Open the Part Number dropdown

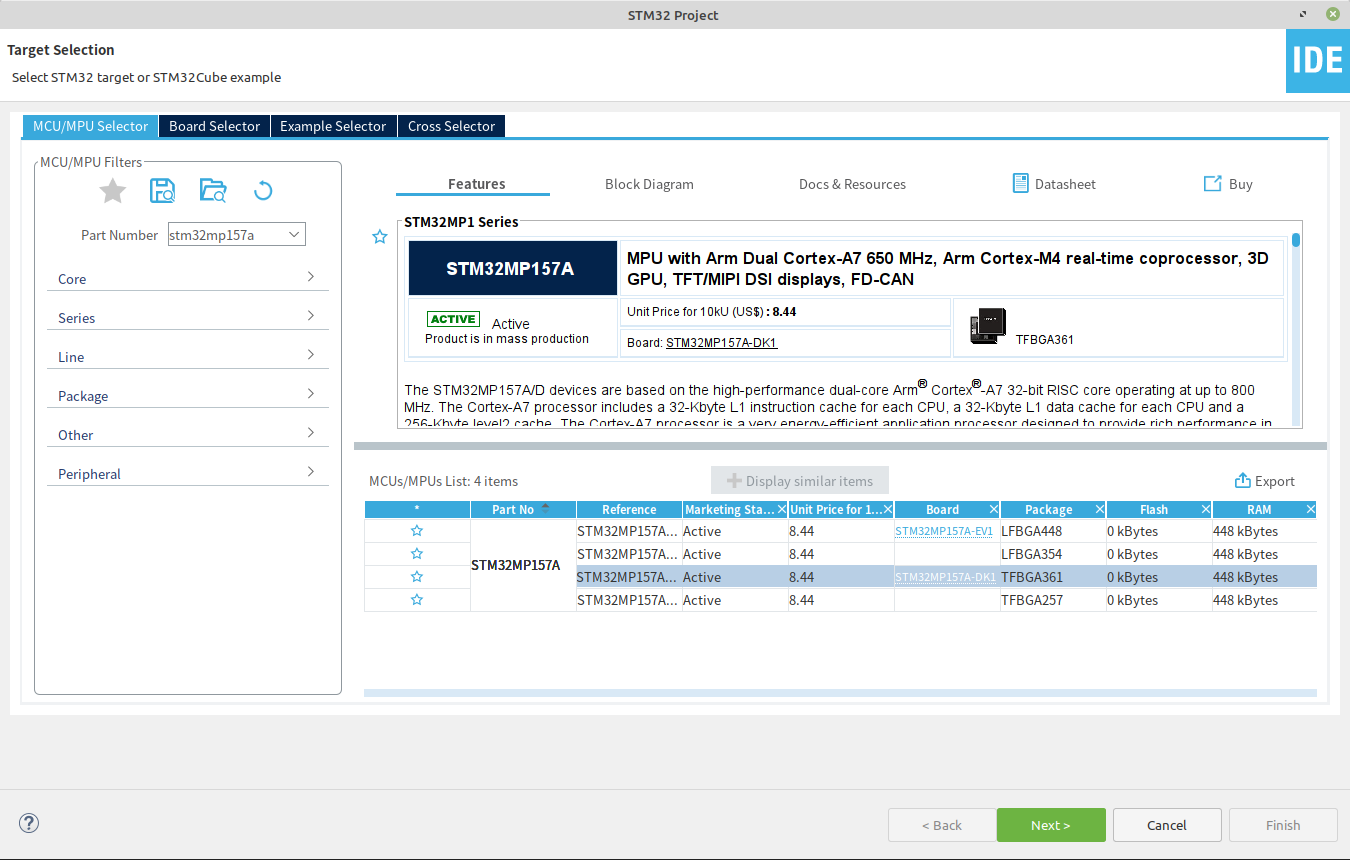click(x=294, y=235)
